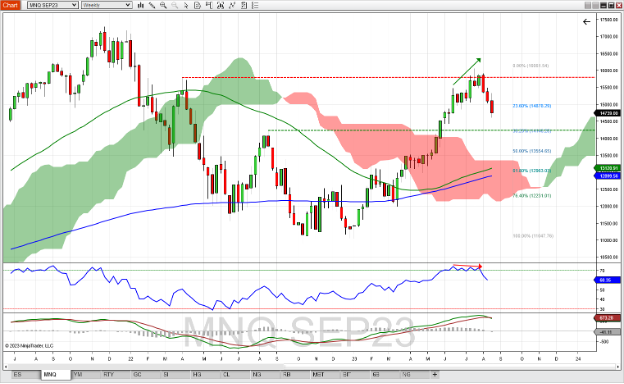Open the MNQ SEP23 instrument dropdown
This screenshot has width=624, height=384.
point(53,5)
